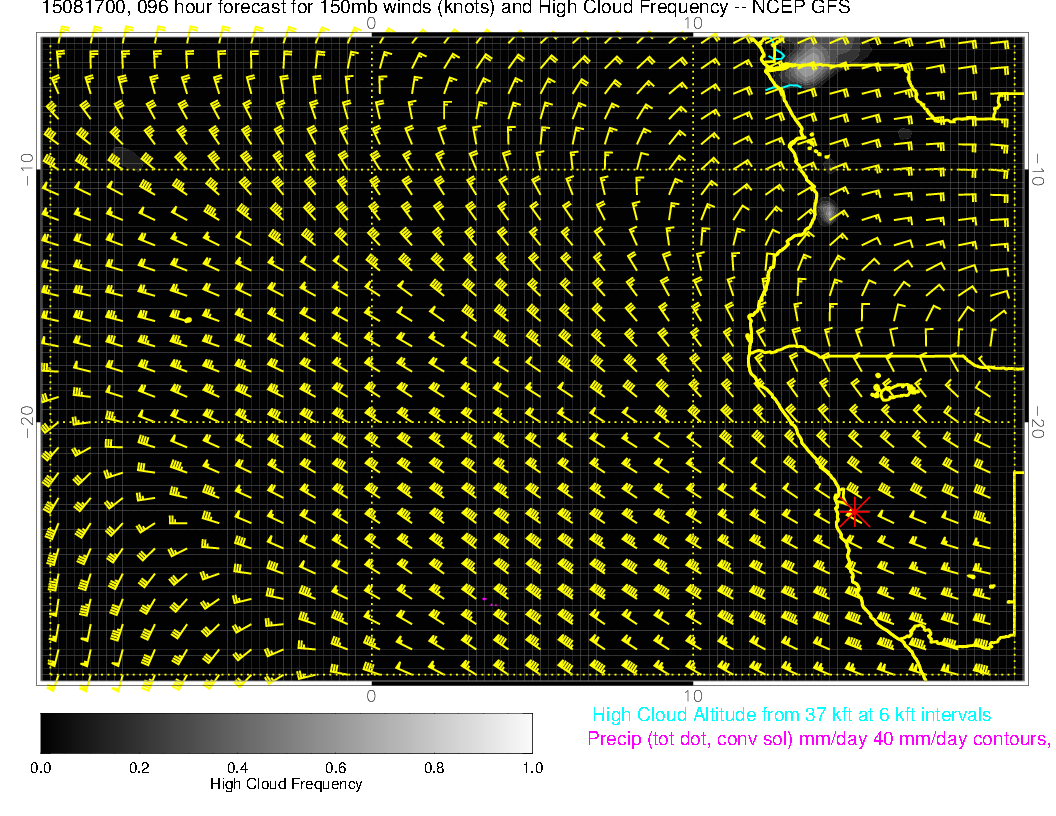Click the 0 longitude label on top axis
The height and width of the screenshot is (816, 1056).
coord(371,22)
